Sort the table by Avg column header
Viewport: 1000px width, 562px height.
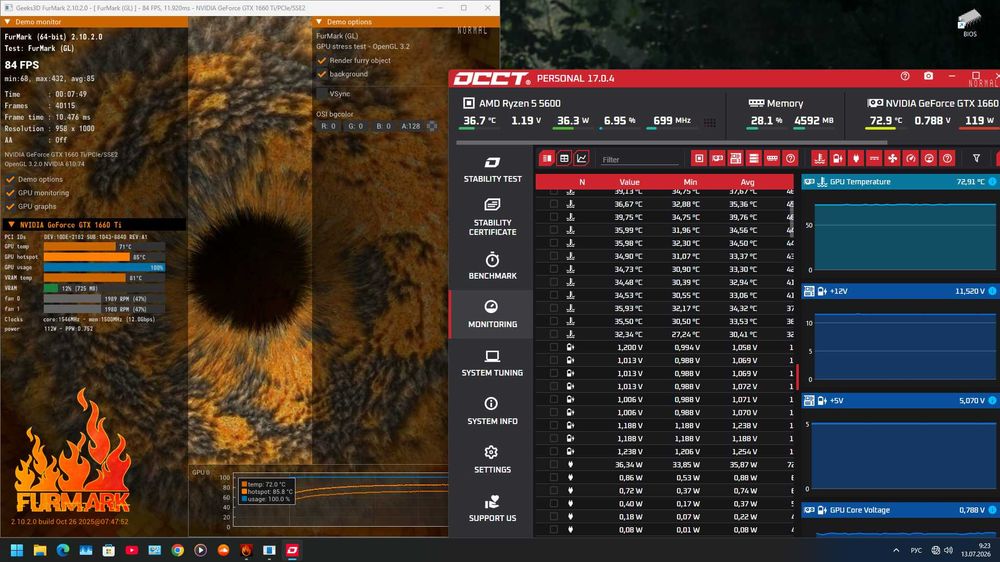[x=747, y=182]
